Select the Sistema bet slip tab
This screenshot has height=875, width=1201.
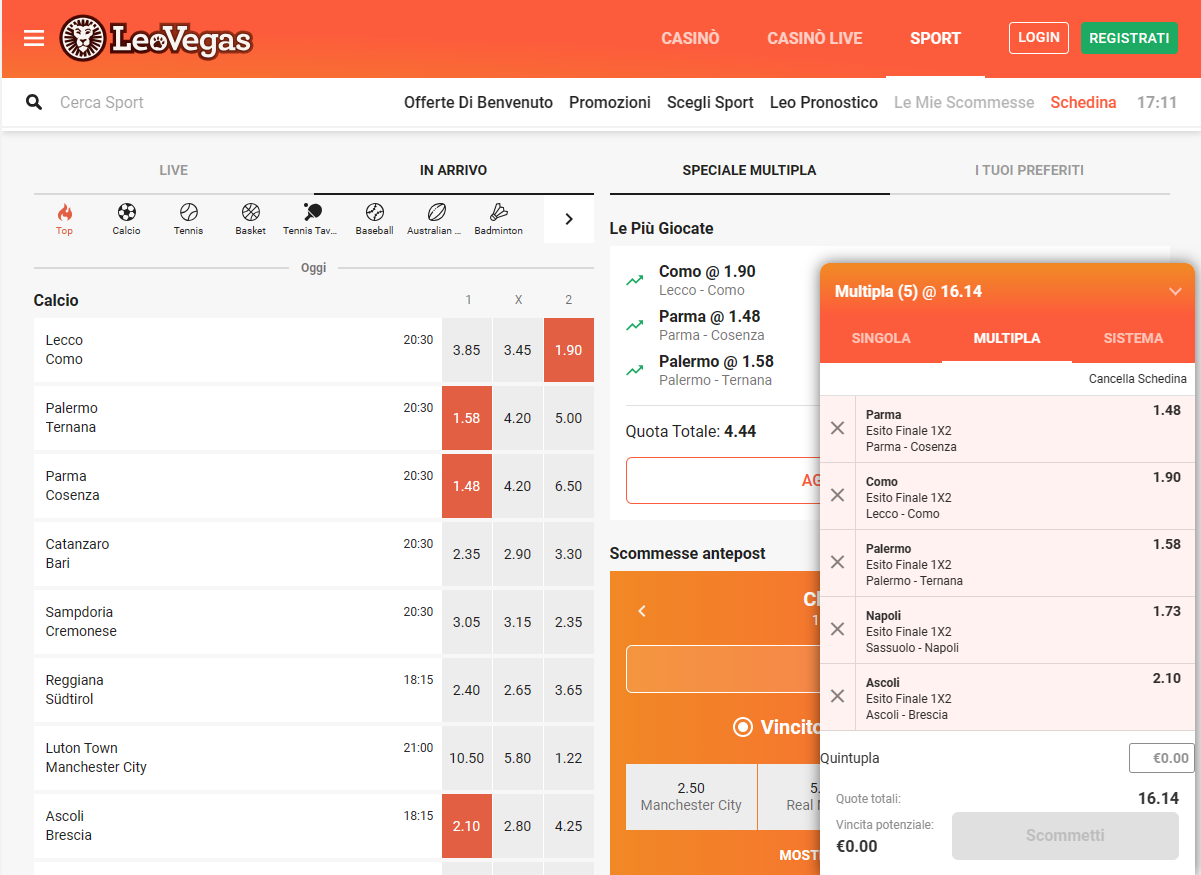pyautogui.click(x=1133, y=338)
